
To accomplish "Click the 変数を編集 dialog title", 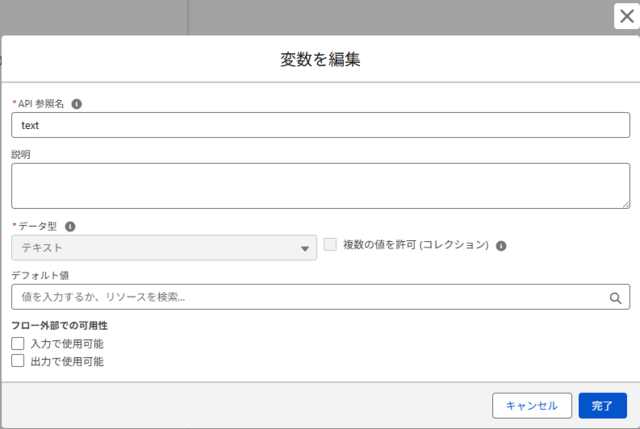I will pos(320,60).
